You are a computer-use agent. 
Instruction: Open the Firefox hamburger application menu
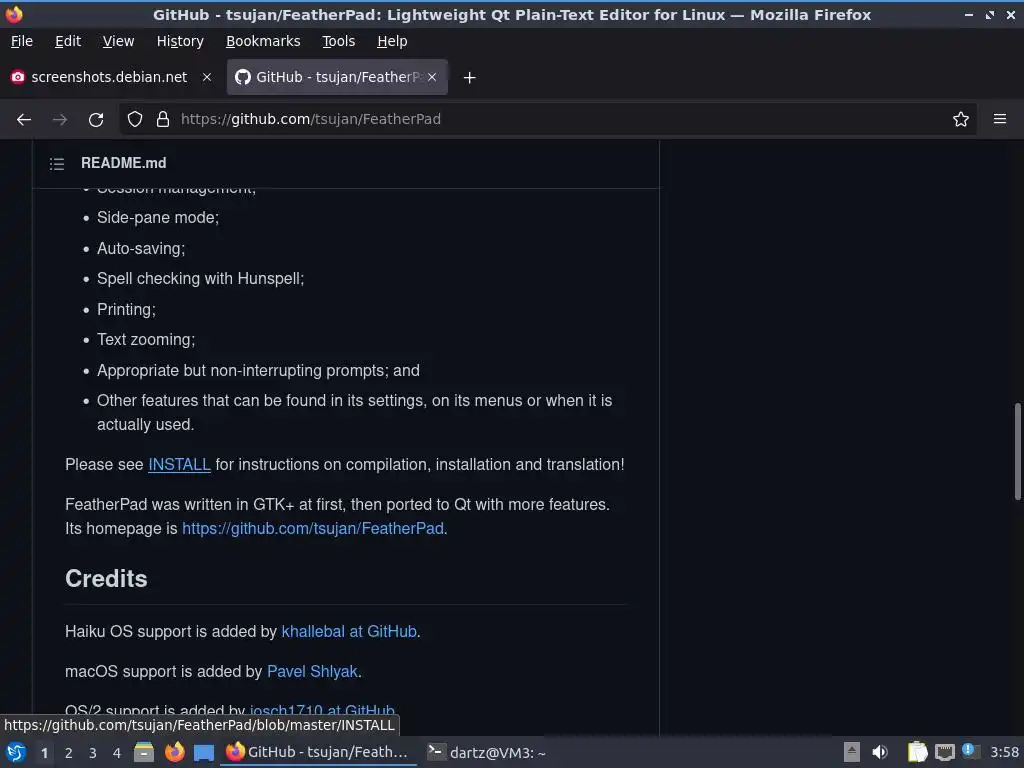coord(1000,119)
